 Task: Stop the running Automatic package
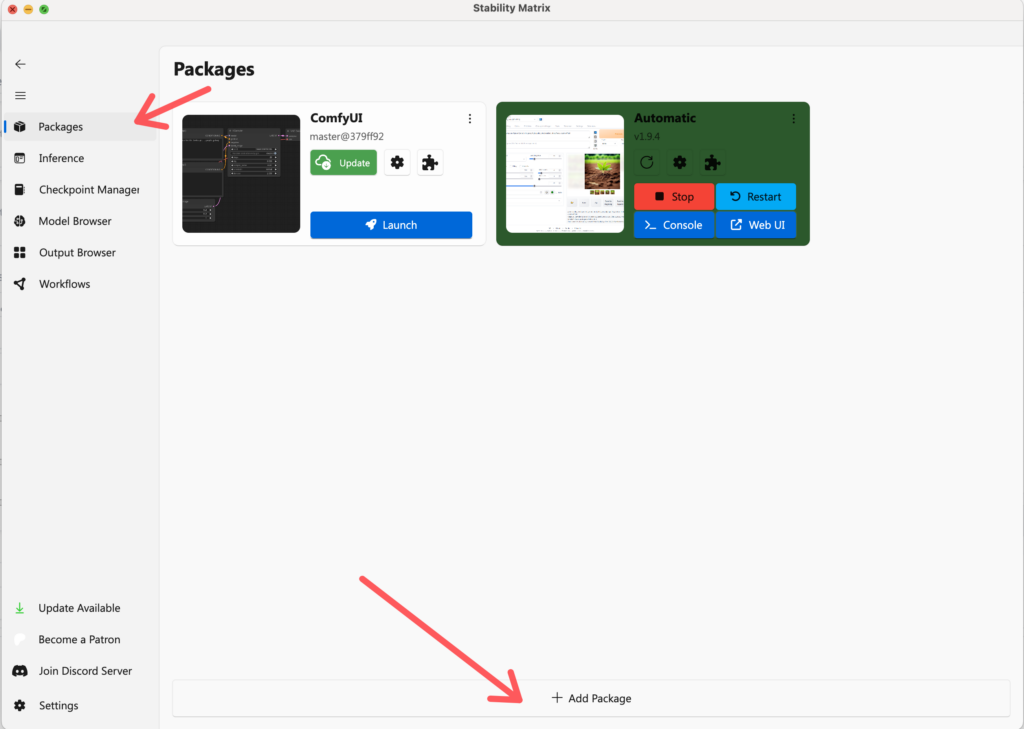pos(673,197)
